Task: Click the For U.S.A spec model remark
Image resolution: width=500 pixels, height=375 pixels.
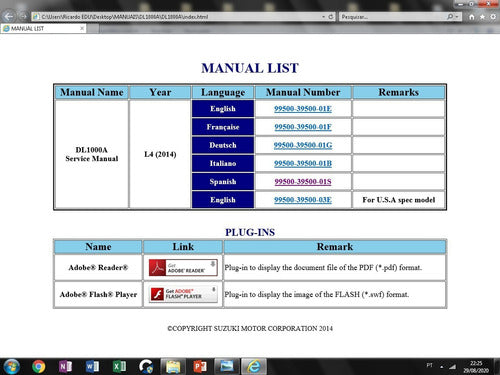Action: click(x=399, y=200)
